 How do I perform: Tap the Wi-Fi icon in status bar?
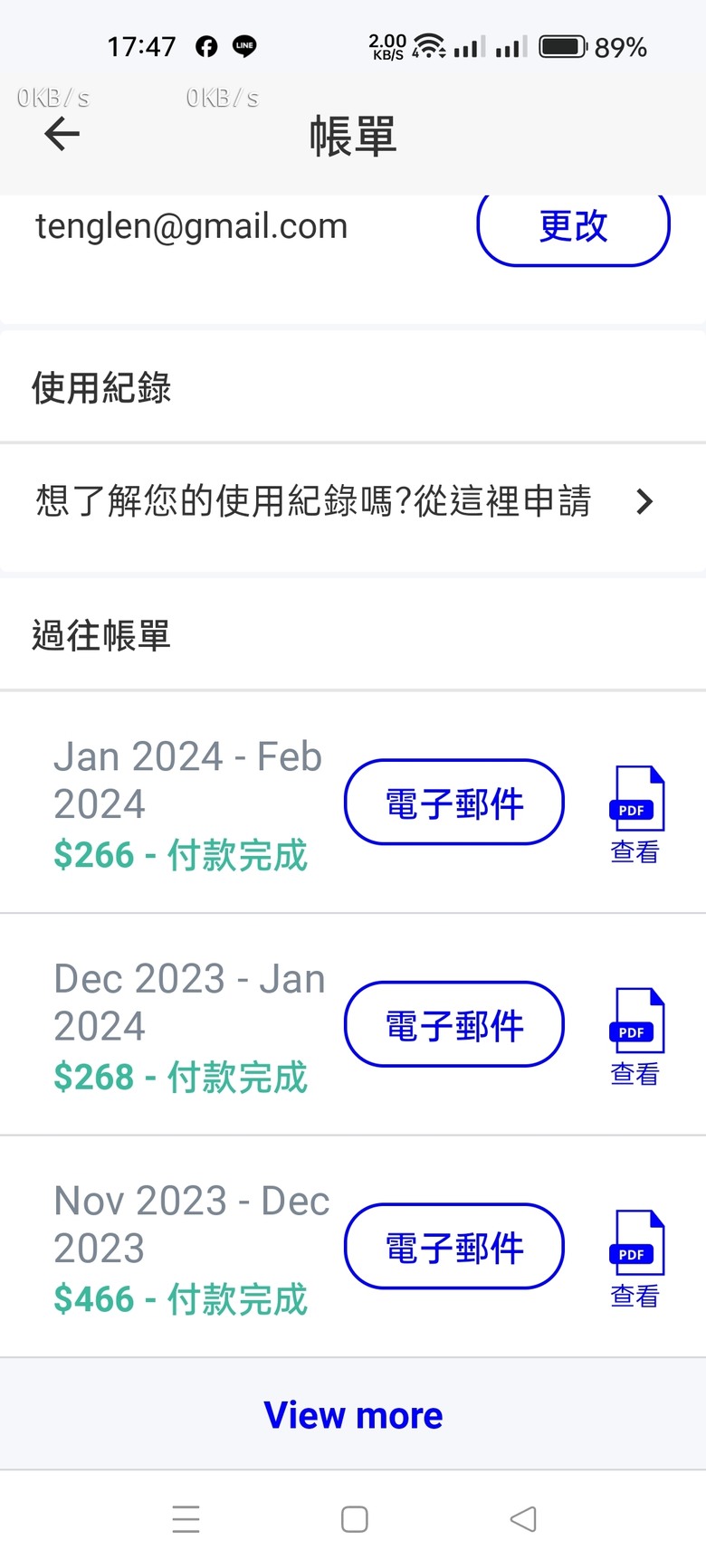point(429,45)
